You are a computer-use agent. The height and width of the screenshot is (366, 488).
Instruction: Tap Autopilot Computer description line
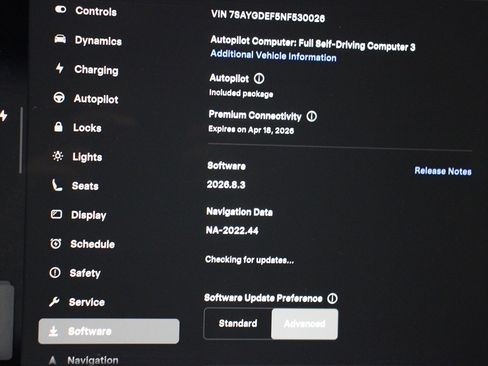(313, 43)
